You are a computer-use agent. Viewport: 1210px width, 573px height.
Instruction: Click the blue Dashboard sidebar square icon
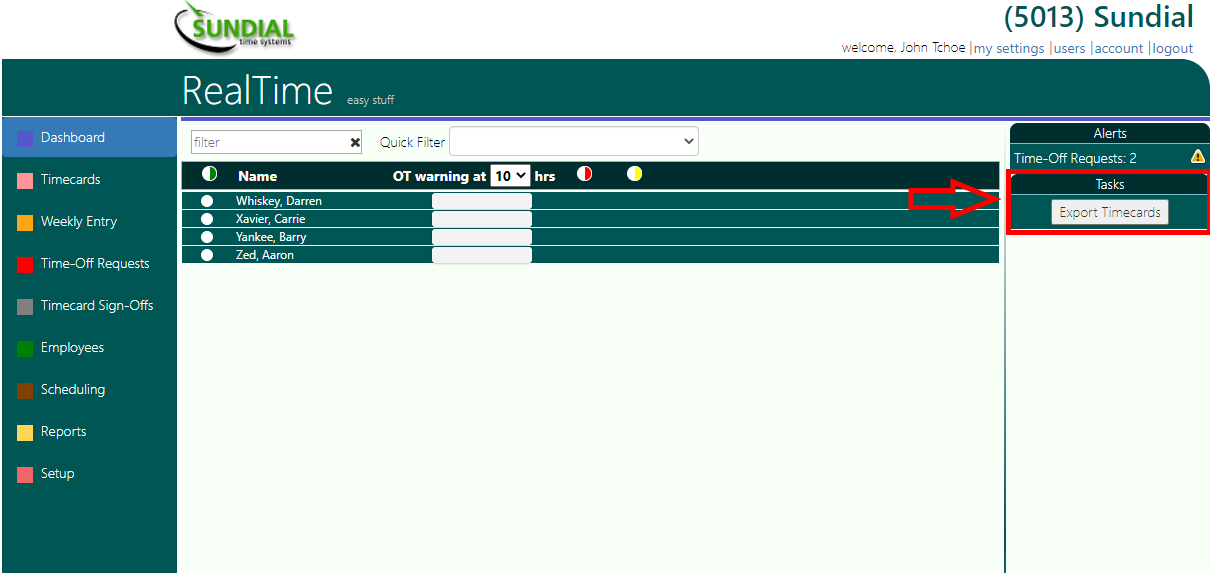click(25, 139)
